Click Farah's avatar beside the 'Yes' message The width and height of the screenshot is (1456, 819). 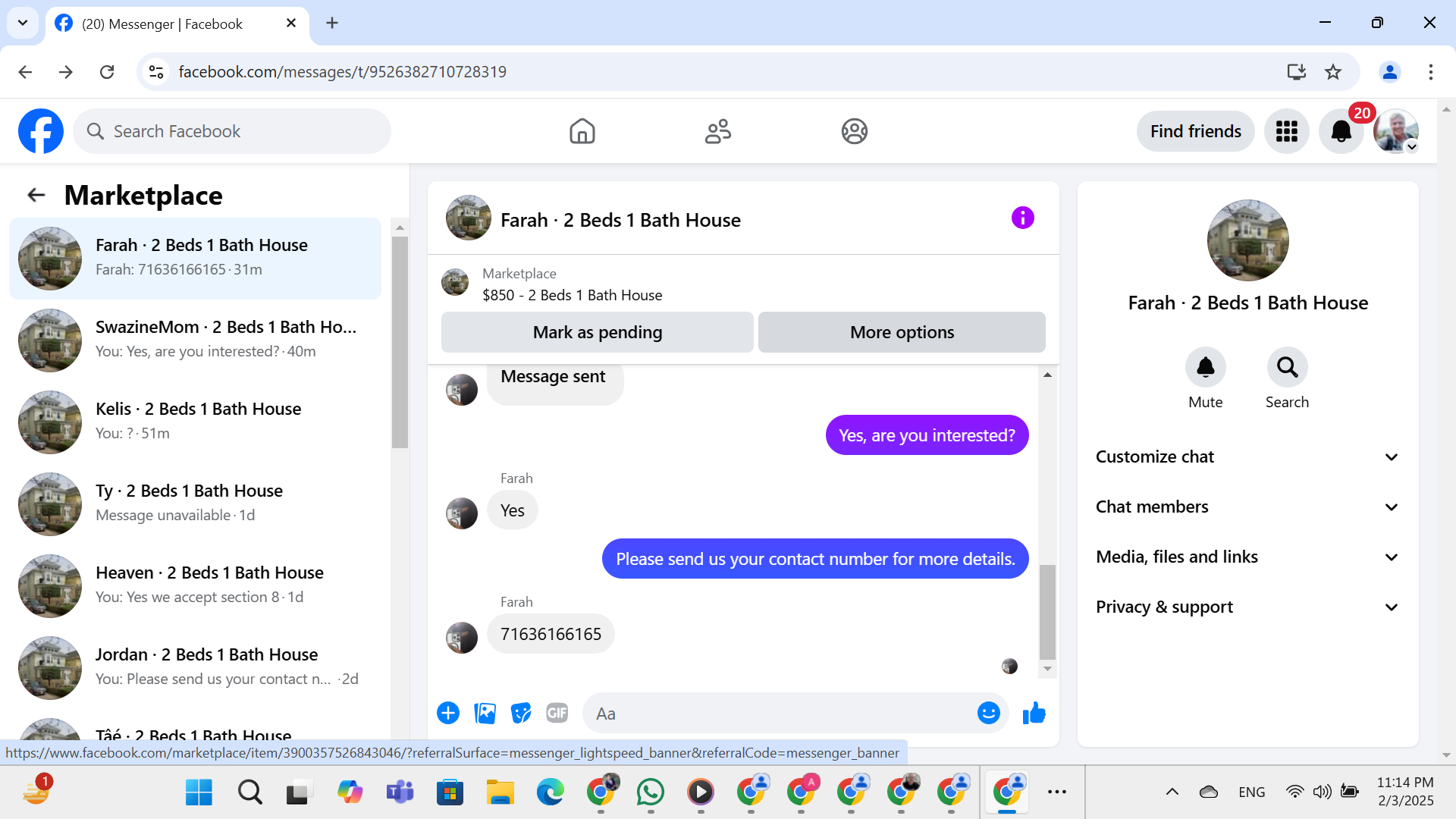pyautogui.click(x=462, y=513)
